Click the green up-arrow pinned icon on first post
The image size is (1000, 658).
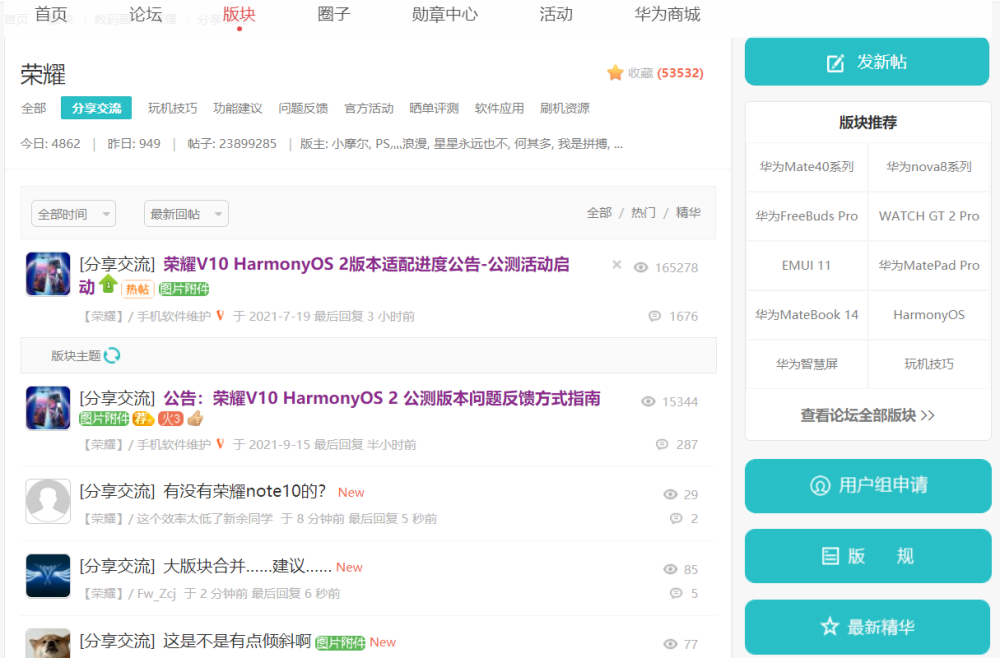[109, 284]
